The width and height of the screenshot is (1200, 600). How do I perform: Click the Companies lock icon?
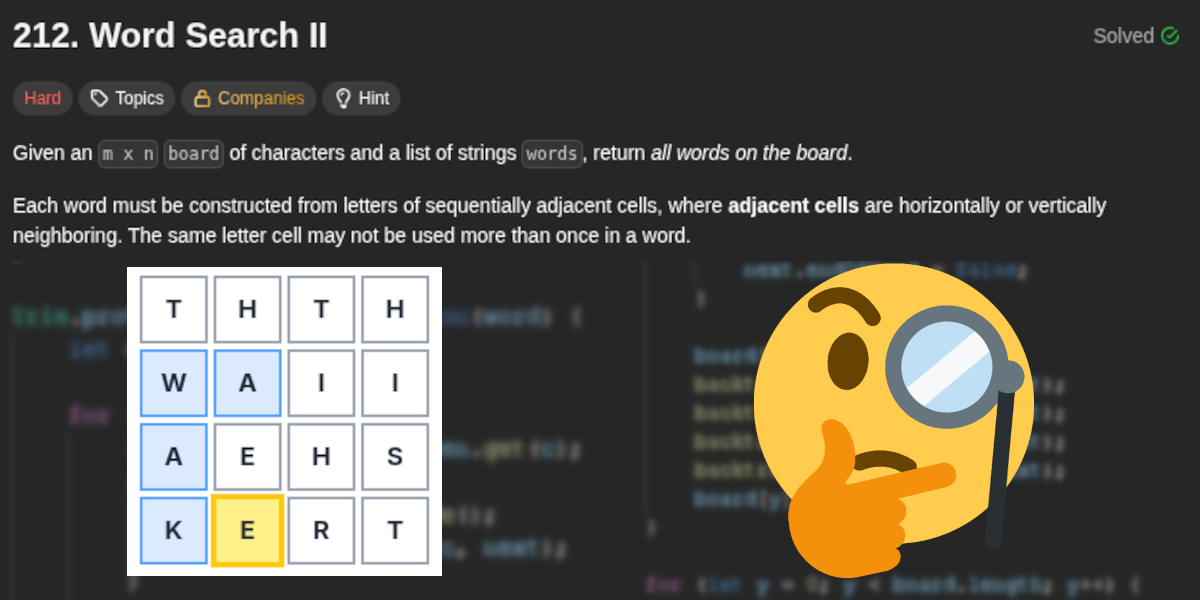202,98
